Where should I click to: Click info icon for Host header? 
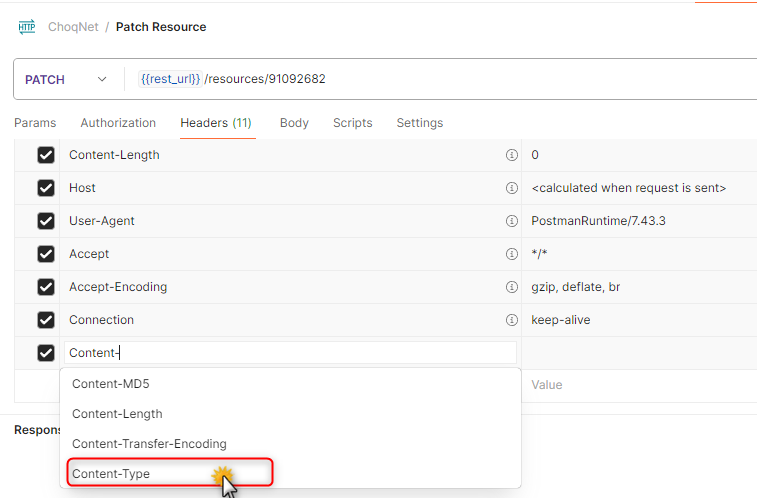click(x=512, y=188)
